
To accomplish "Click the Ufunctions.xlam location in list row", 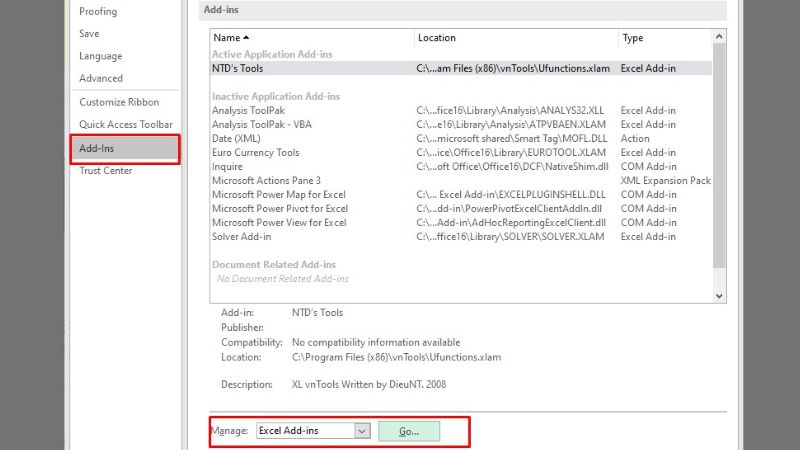I will pyautogui.click(x=513, y=68).
